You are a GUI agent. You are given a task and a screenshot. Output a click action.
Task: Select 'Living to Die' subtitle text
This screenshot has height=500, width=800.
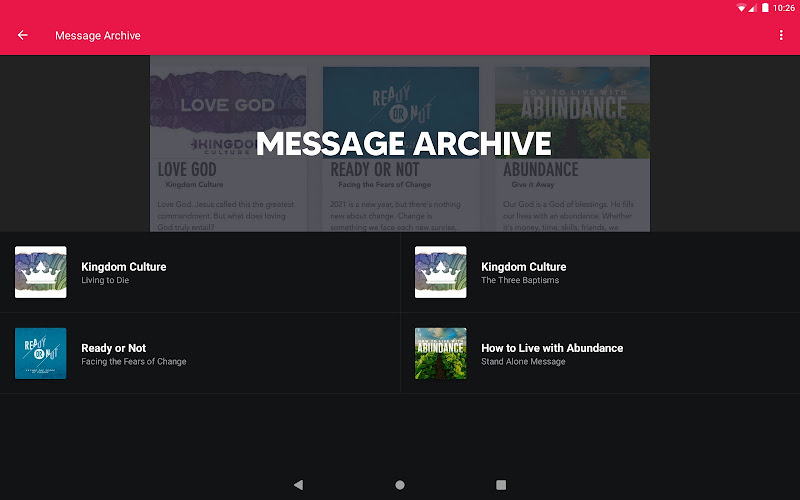pos(105,280)
